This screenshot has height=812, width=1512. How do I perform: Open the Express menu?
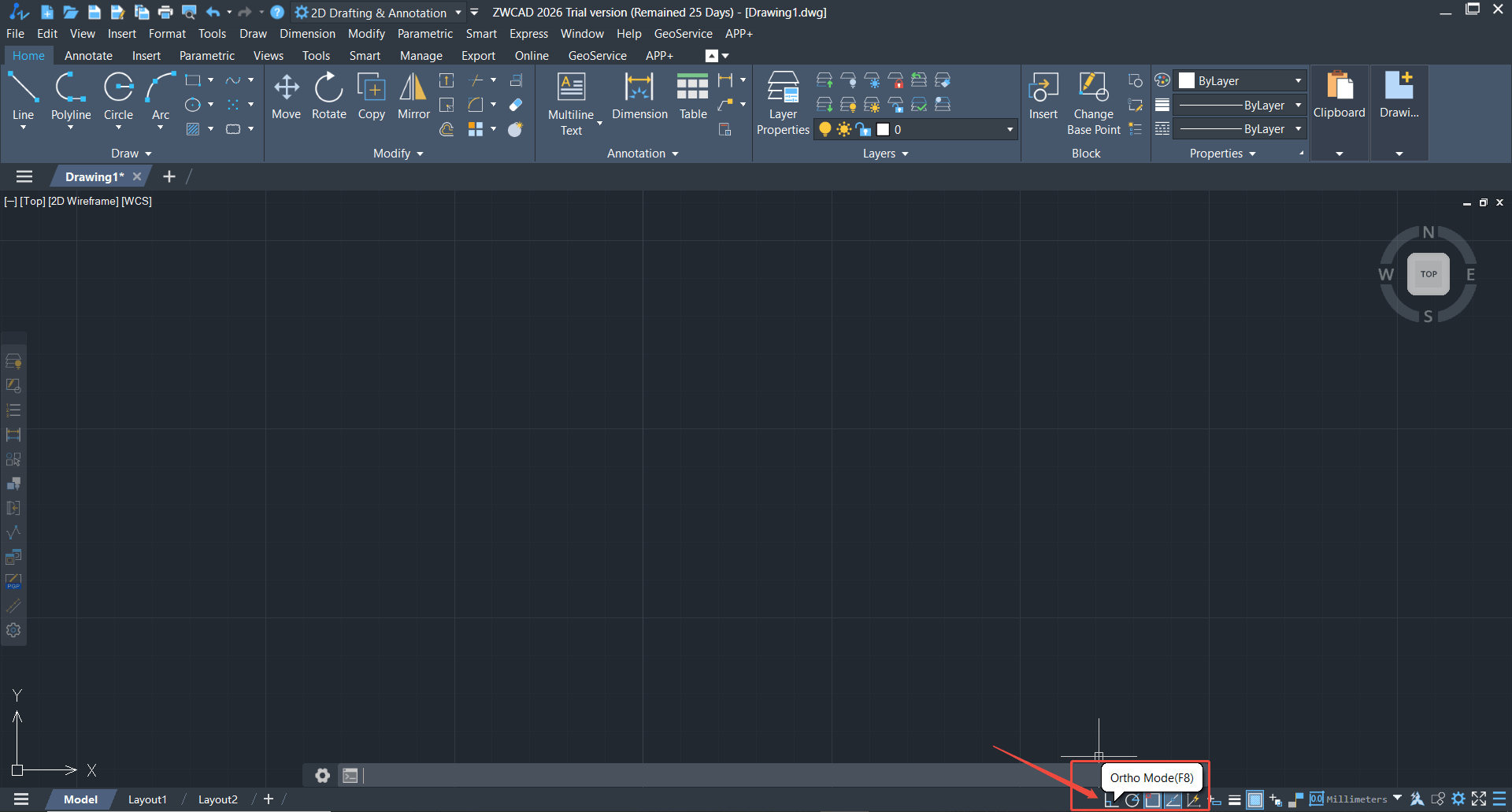pos(528,34)
